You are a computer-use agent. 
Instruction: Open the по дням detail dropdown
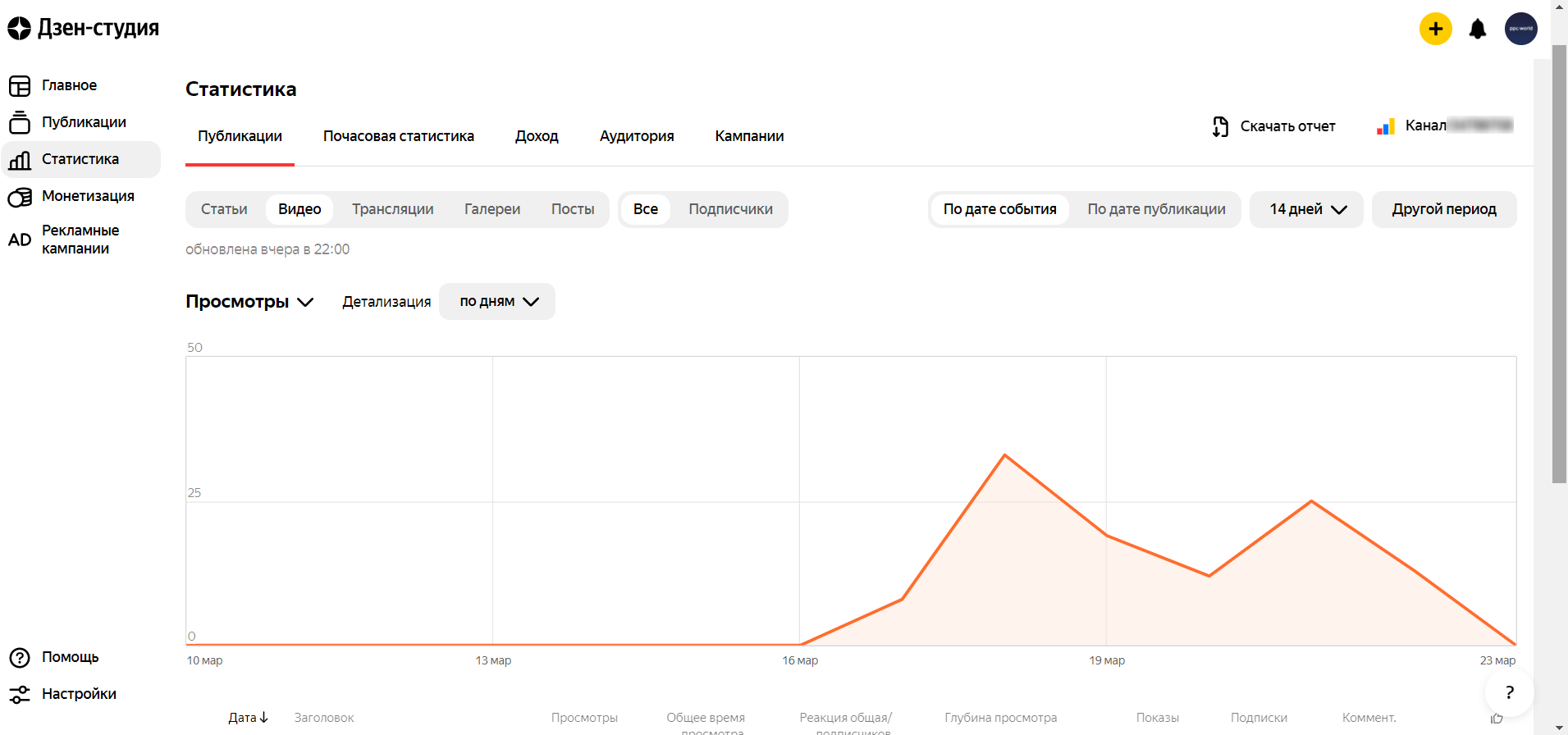497,302
